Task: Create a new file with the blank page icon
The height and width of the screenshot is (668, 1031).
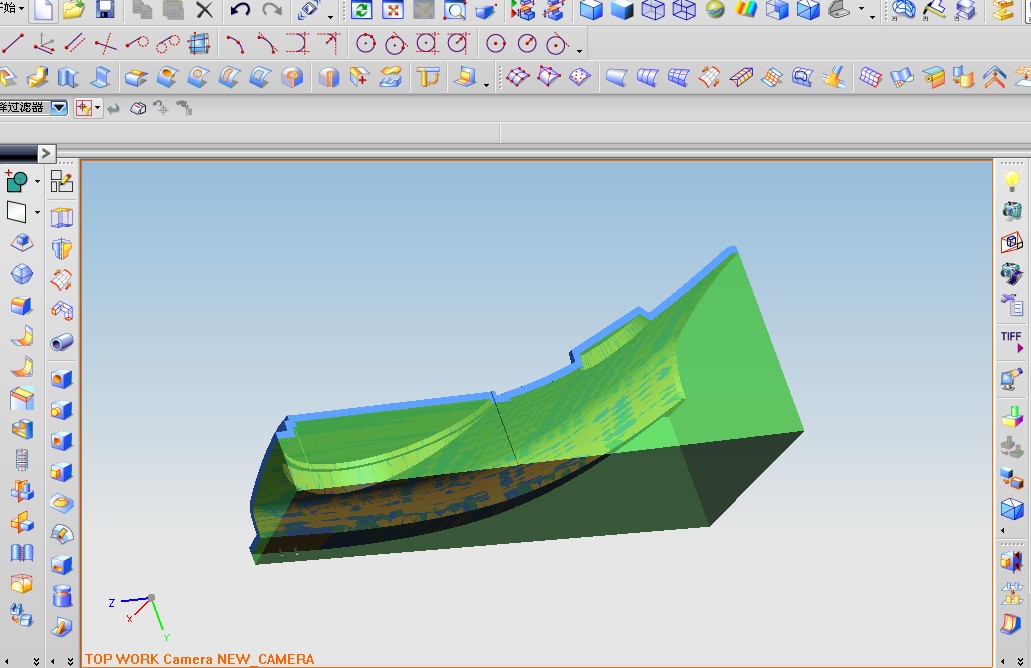Action: pyautogui.click(x=43, y=9)
